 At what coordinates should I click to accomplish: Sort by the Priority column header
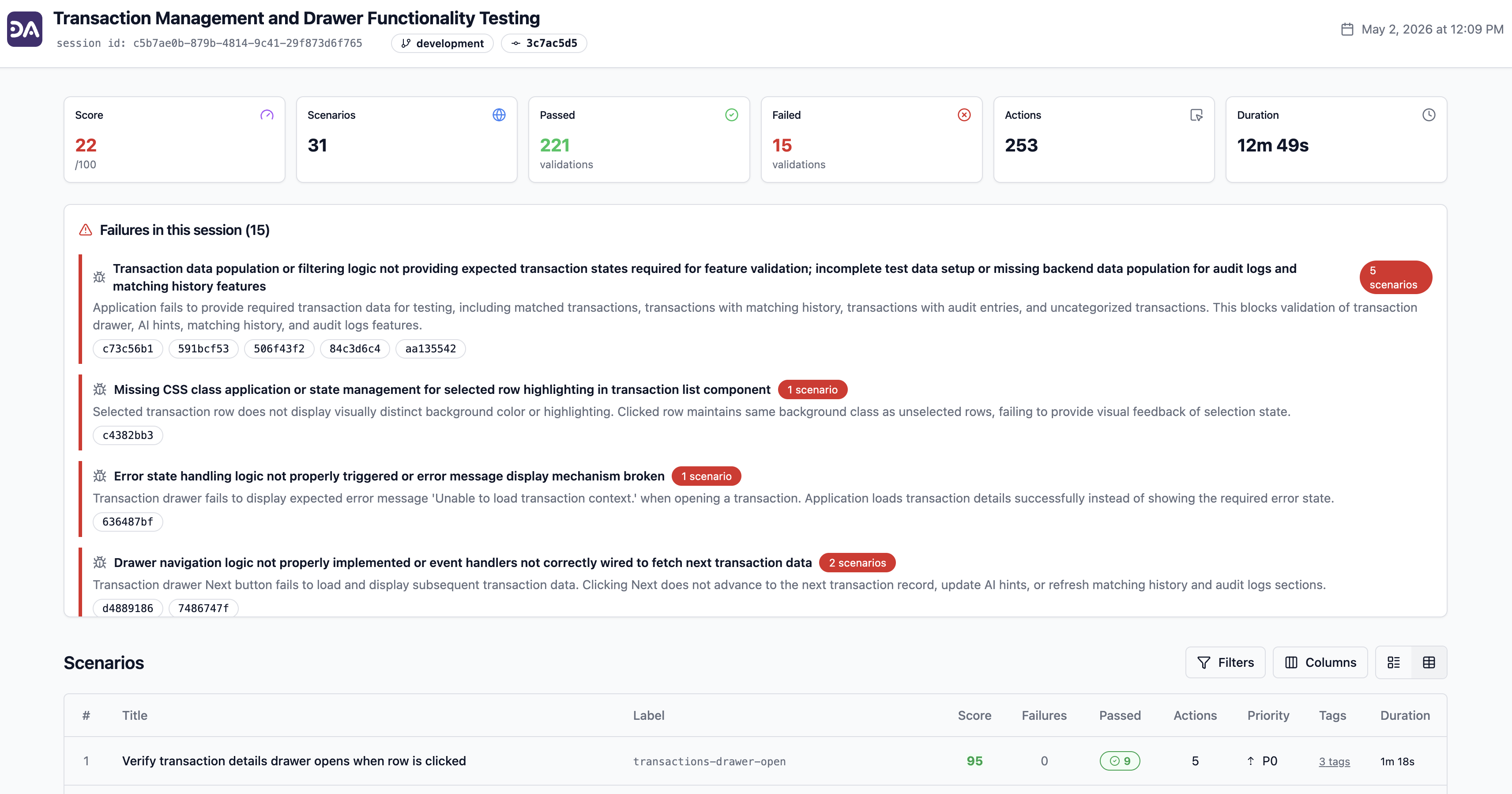coord(1268,715)
